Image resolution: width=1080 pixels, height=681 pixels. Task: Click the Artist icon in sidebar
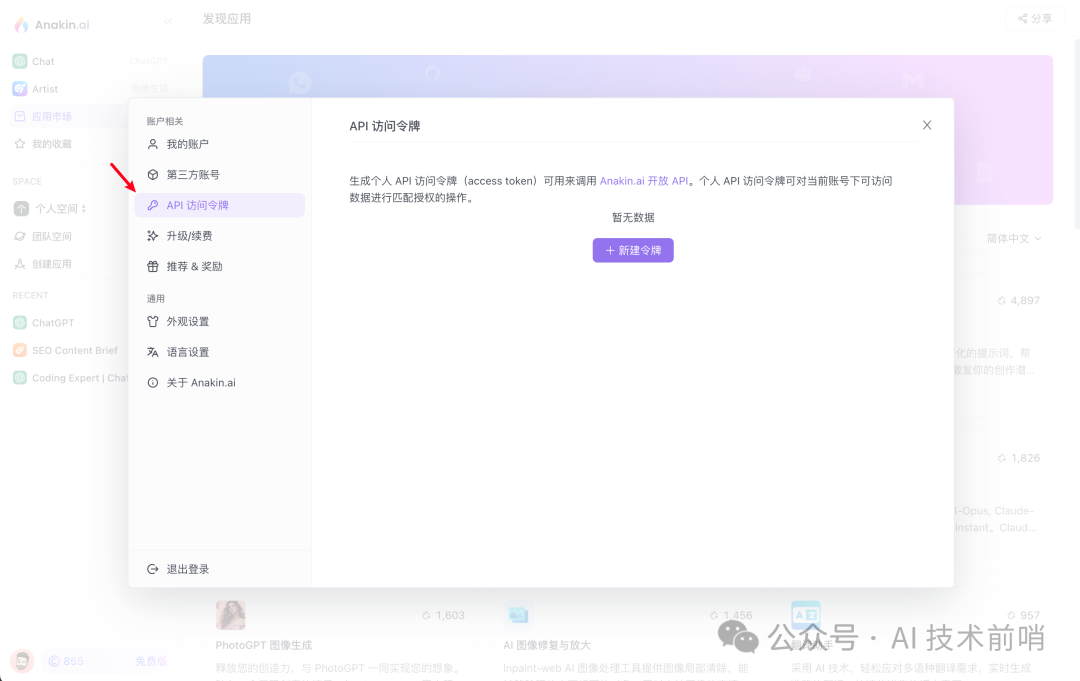click(20, 89)
